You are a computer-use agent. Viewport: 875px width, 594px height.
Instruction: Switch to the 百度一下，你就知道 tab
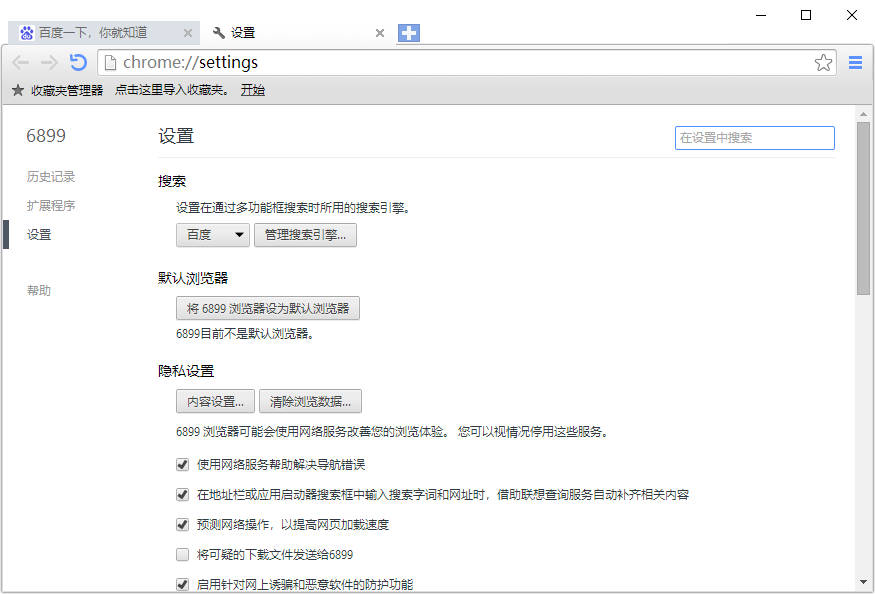click(x=100, y=33)
